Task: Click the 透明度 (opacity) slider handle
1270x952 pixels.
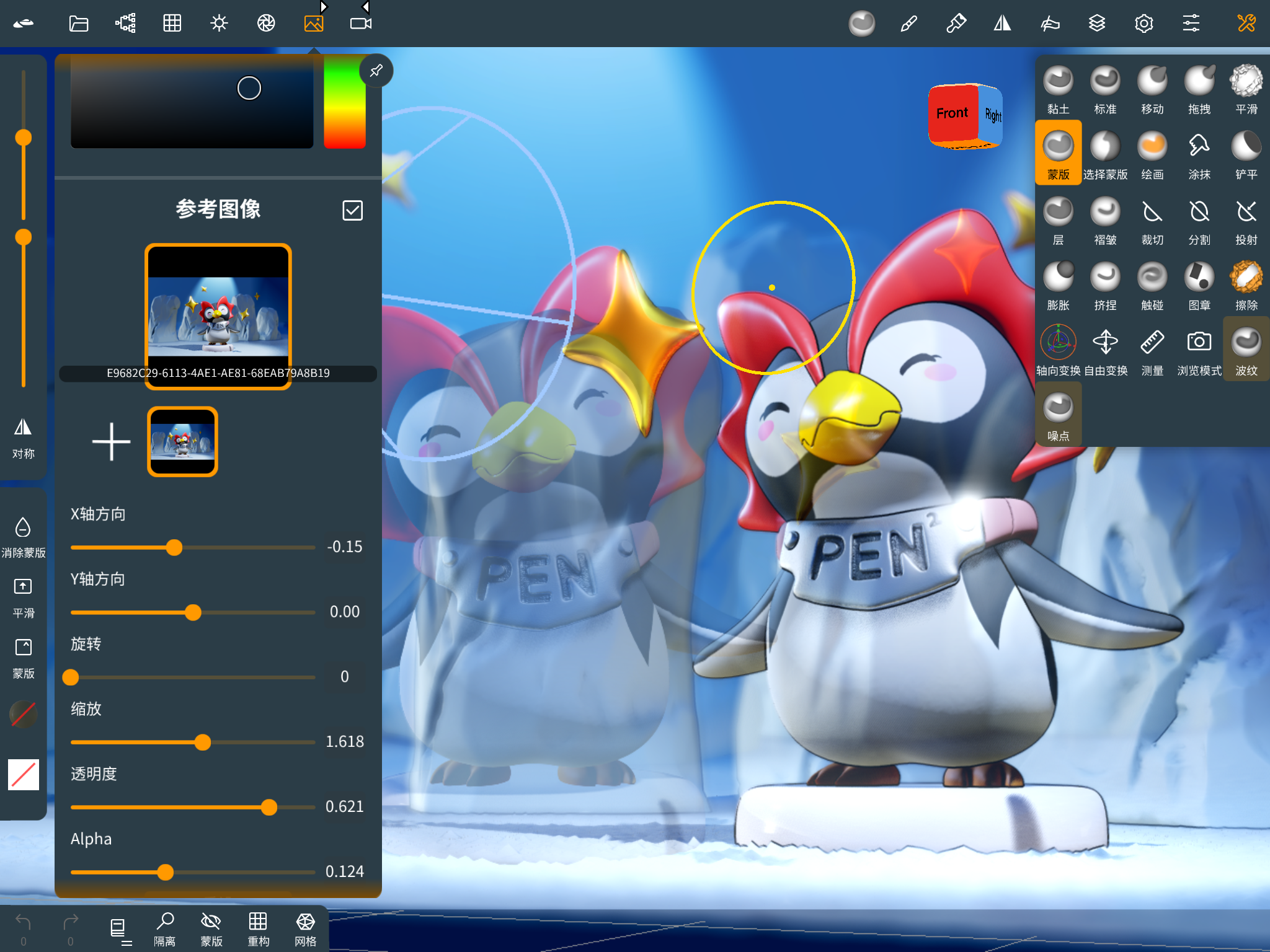Action: pos(270,806)
